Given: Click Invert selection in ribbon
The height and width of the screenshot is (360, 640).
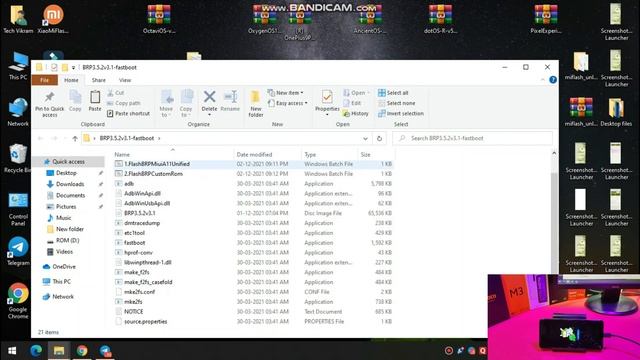Looking at the screenshot, I should (401, 113).
